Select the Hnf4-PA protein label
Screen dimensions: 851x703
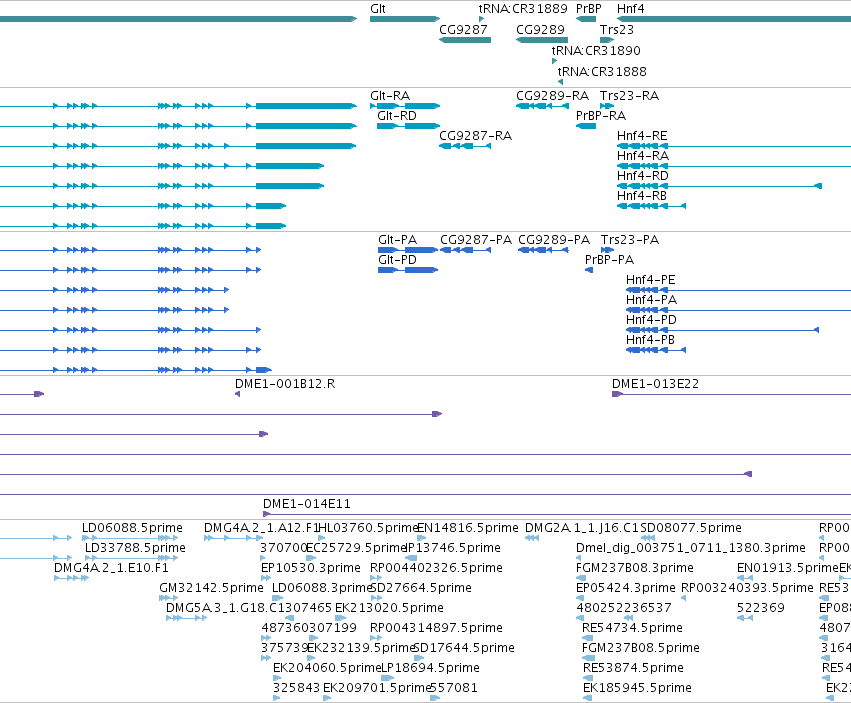[651, 300]
